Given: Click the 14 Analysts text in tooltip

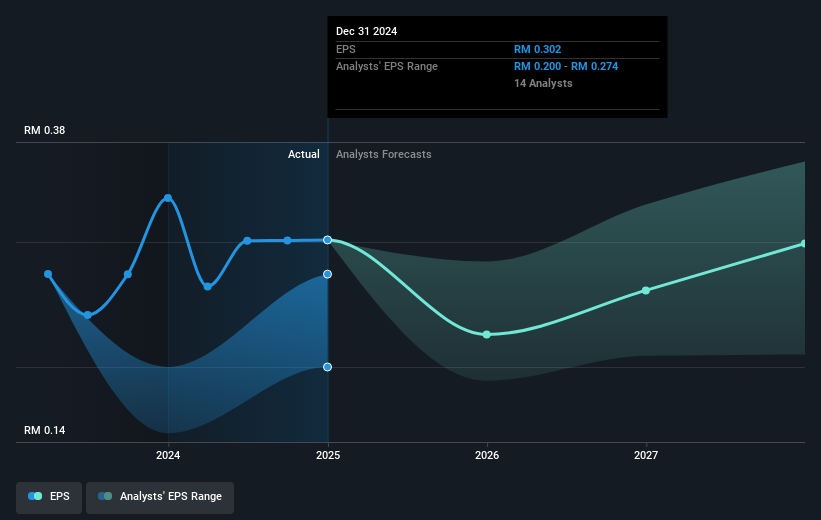Looking at the screenshot, I should (x=543, y=83).
